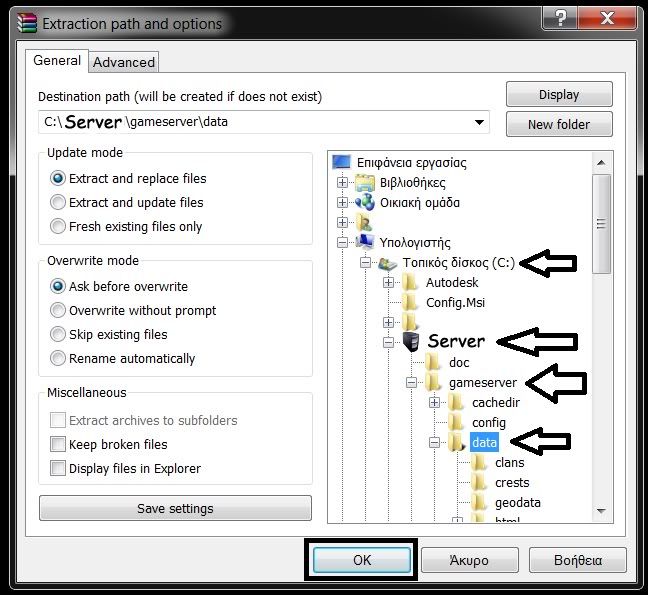This screenshot has height=595, width=648.
Task: Expand the cachedir folder node
Action: coord(434,402)
